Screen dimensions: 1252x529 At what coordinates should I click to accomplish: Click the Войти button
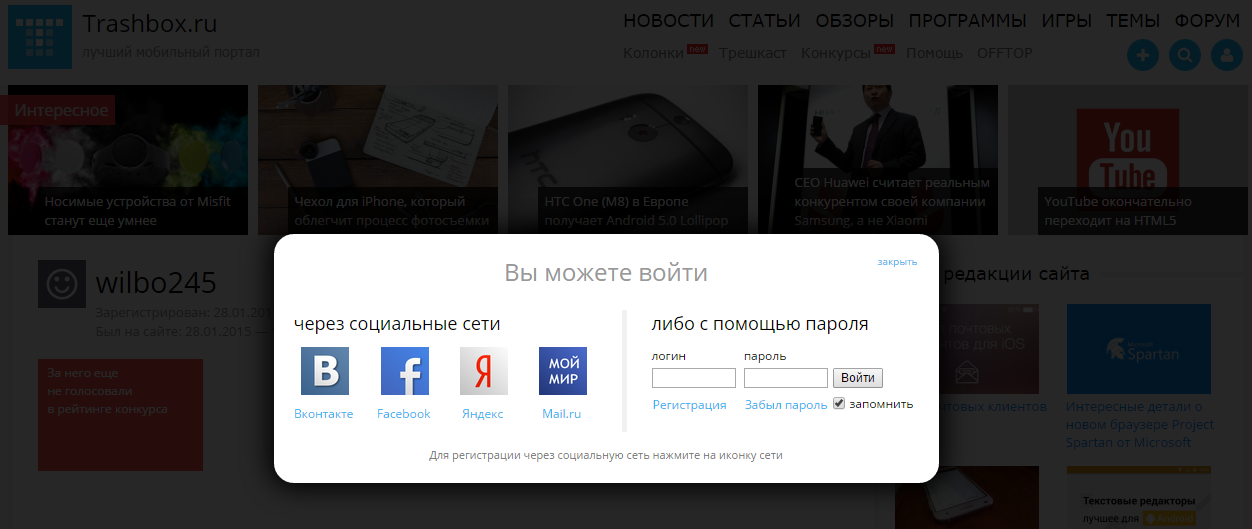click(x=858, y=378)
